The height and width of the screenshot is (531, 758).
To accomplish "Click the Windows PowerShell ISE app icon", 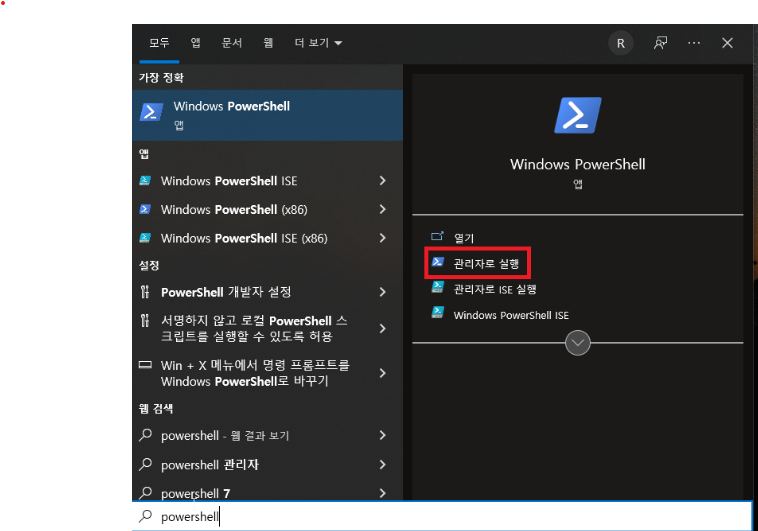I will pyautogui.click(x=145, y=180).
